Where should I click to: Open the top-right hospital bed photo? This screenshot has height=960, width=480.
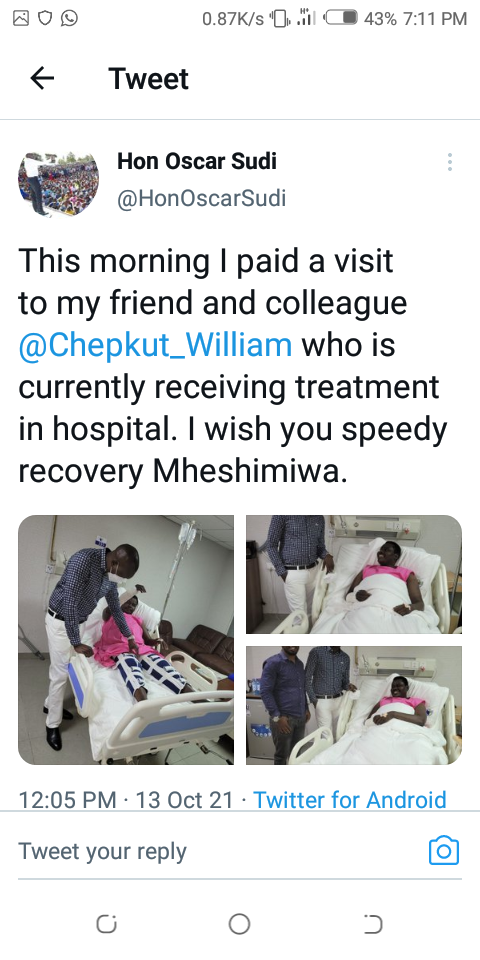click(354, 574)
